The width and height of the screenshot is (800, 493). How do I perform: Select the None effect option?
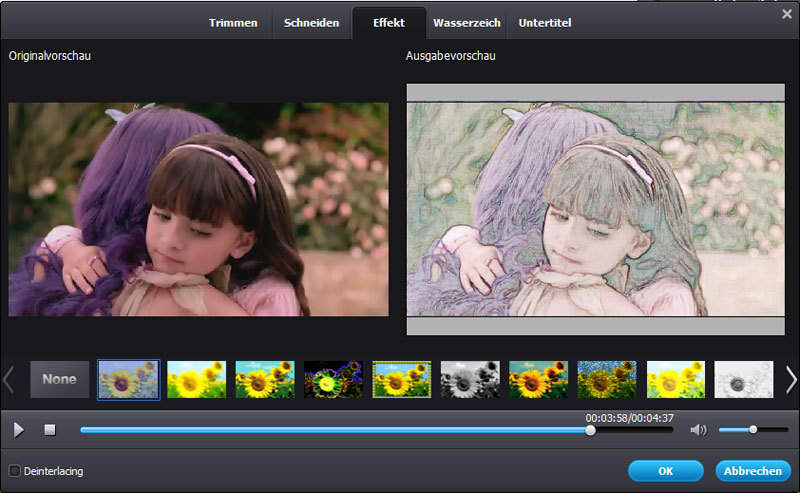click(x=59, y=380)
